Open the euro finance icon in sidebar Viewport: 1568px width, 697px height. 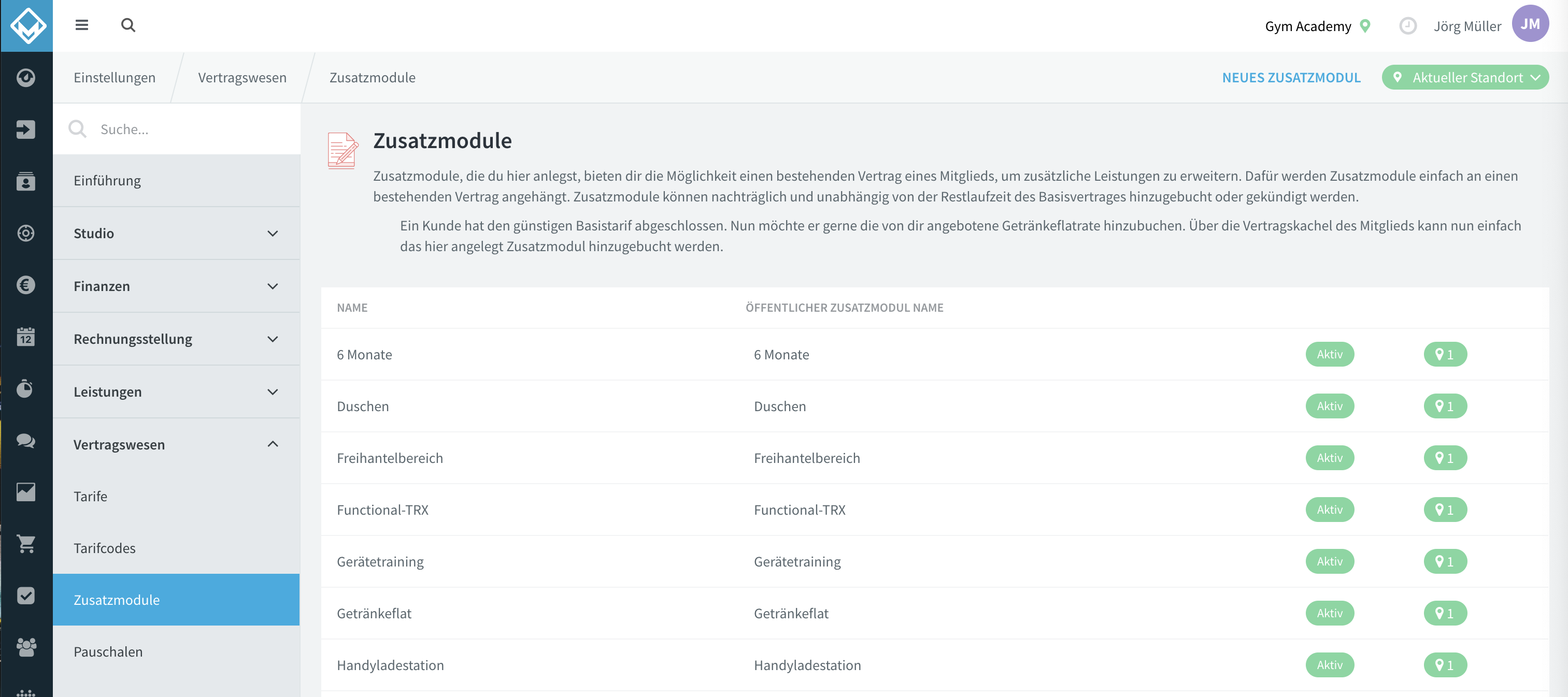[25, 285]
